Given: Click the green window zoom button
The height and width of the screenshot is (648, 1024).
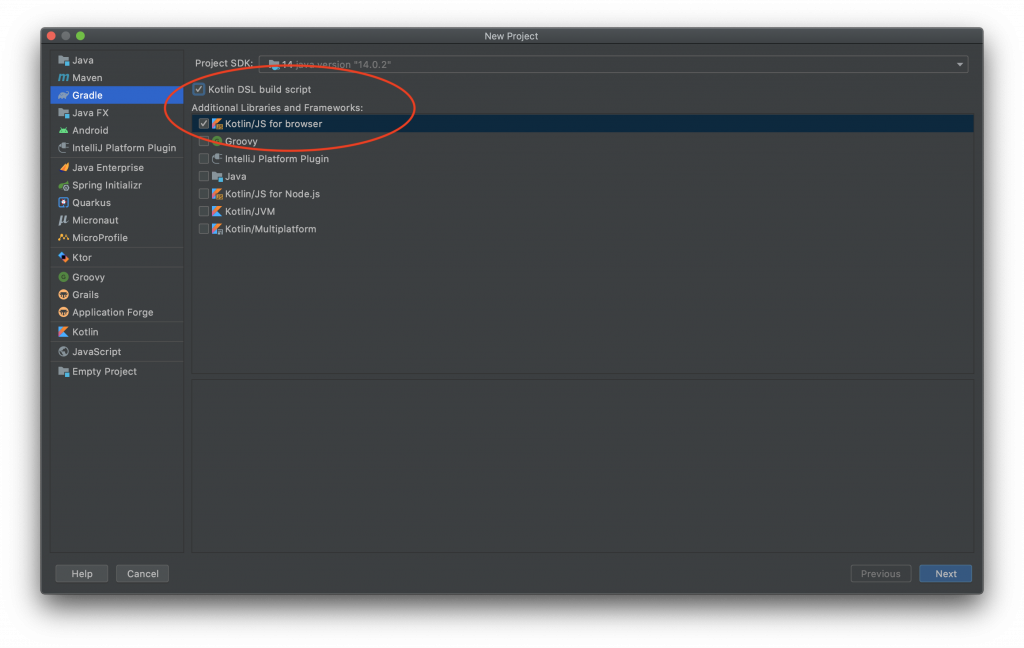Looking at the screenshot, I should click(80, 36).
